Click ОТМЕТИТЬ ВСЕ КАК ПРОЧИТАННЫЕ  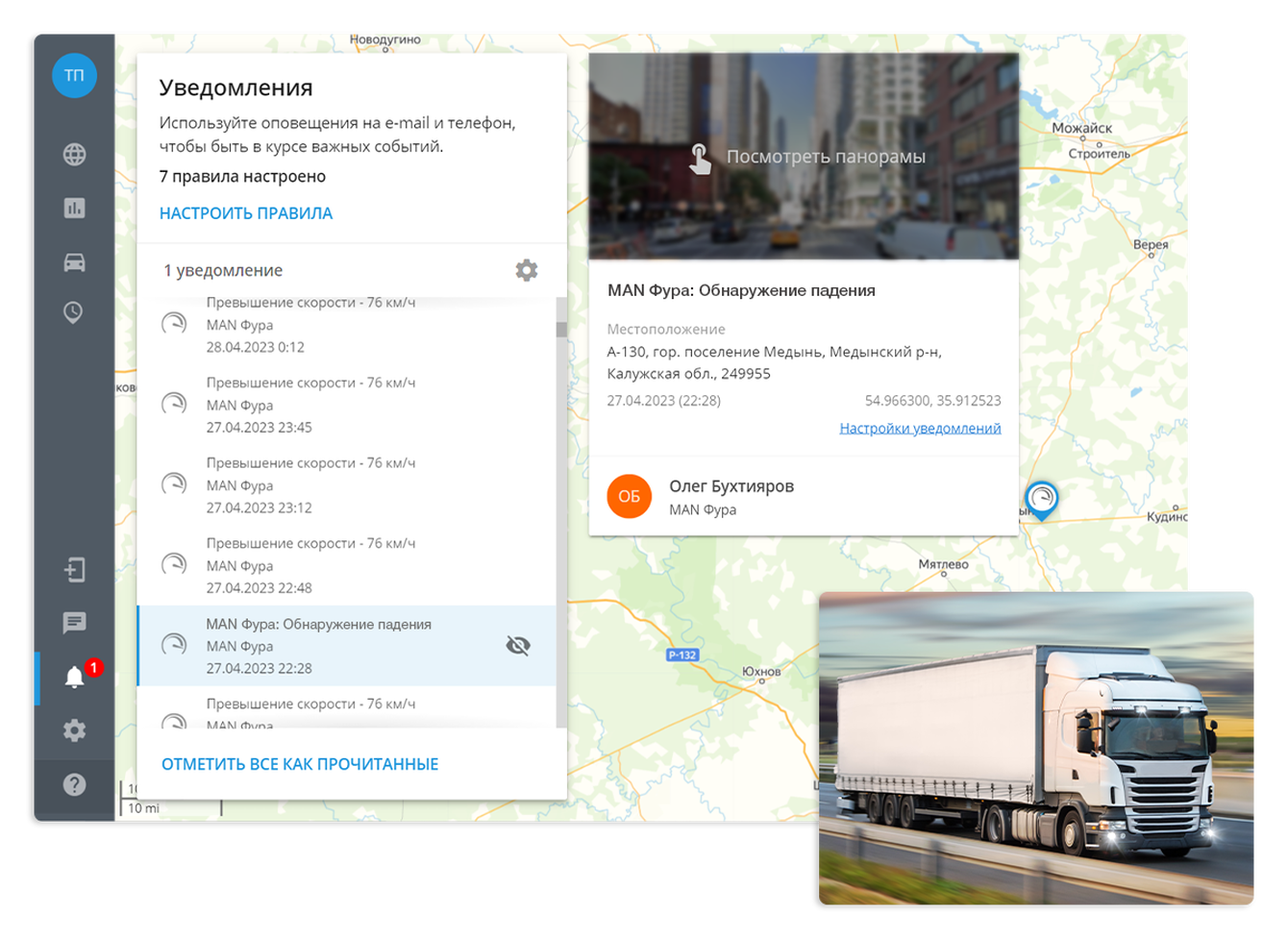[300, 764]
